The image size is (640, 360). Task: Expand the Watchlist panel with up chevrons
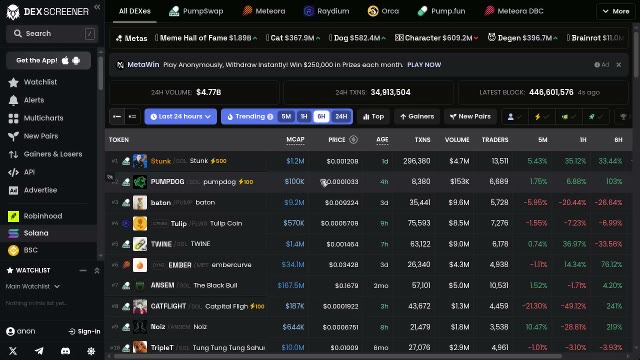click(97, 271)
